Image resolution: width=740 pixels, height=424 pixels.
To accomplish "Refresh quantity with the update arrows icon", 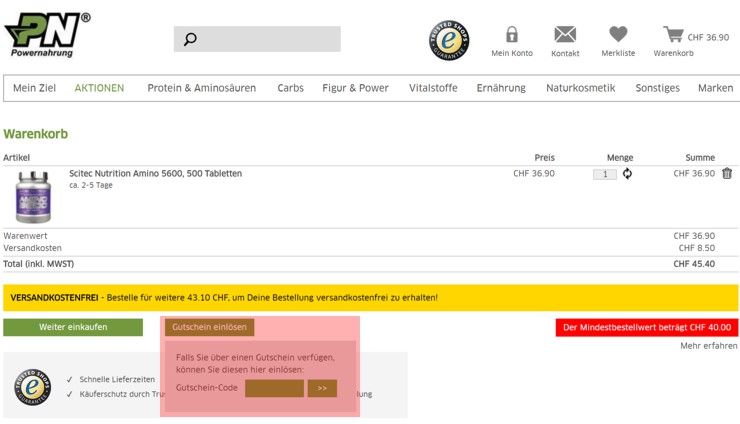I will (x=627, y=174).
